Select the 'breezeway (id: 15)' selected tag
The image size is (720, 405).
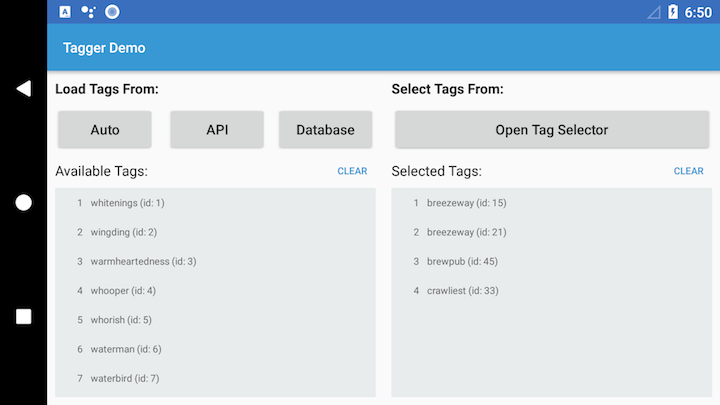551,202
